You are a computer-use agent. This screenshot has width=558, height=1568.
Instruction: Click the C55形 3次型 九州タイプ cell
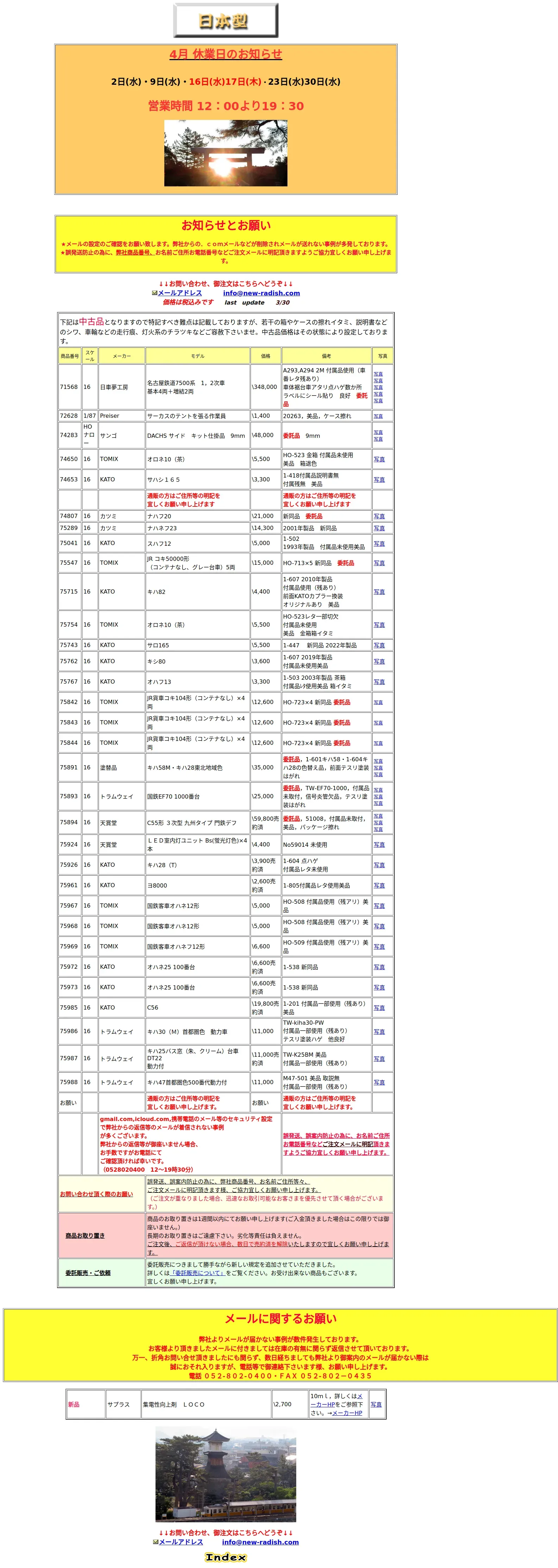tap(198, 823)
